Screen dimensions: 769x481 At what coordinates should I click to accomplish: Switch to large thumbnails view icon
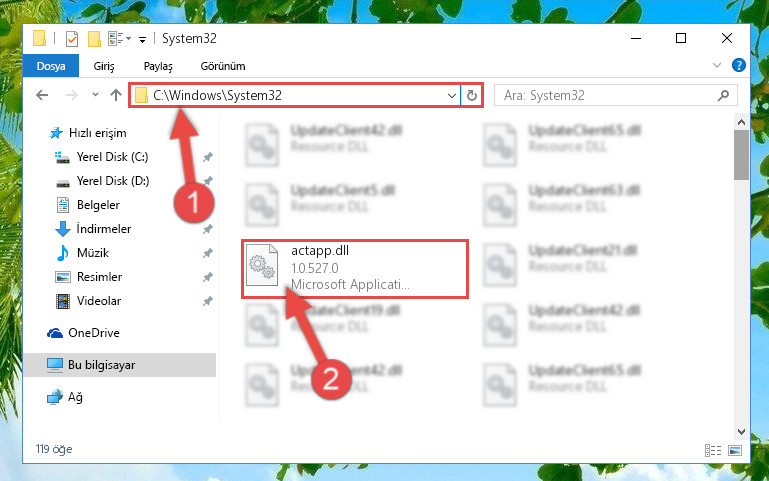click(735, 450)
